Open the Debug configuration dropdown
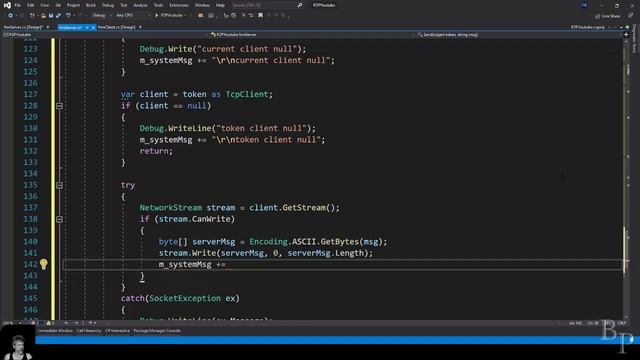 tap(101, 16)
